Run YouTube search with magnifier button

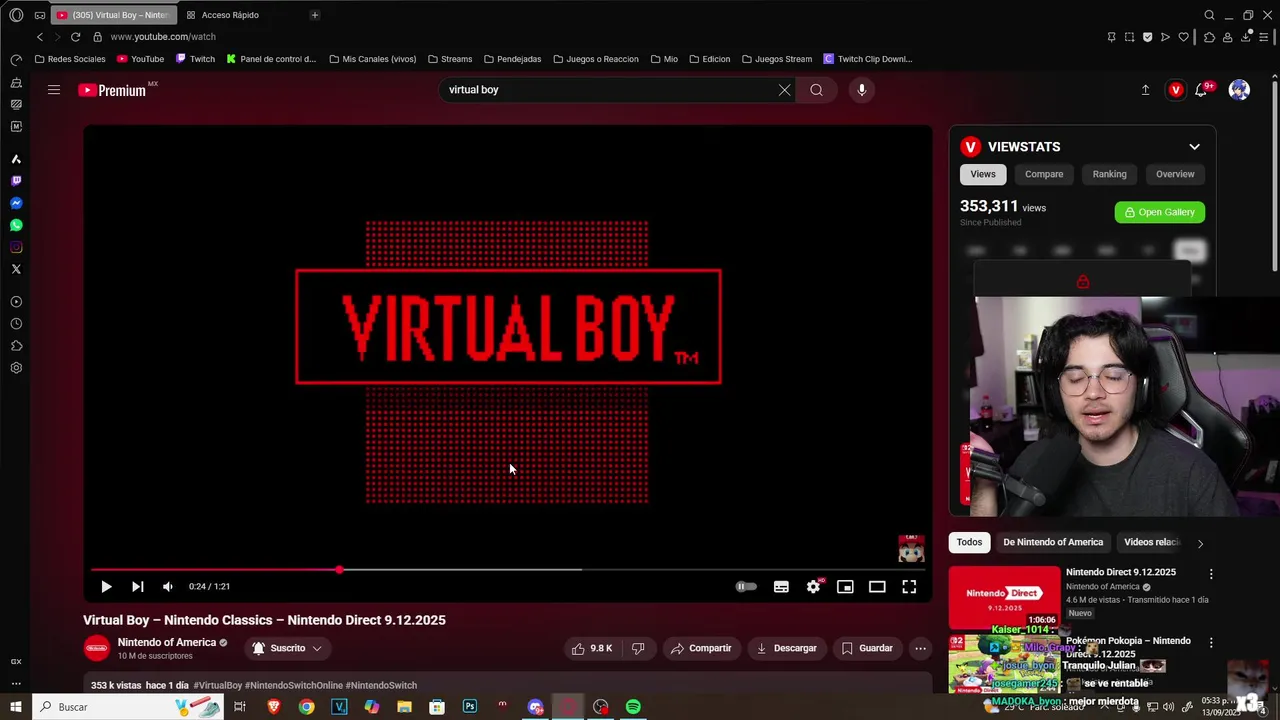pos(817,90)
